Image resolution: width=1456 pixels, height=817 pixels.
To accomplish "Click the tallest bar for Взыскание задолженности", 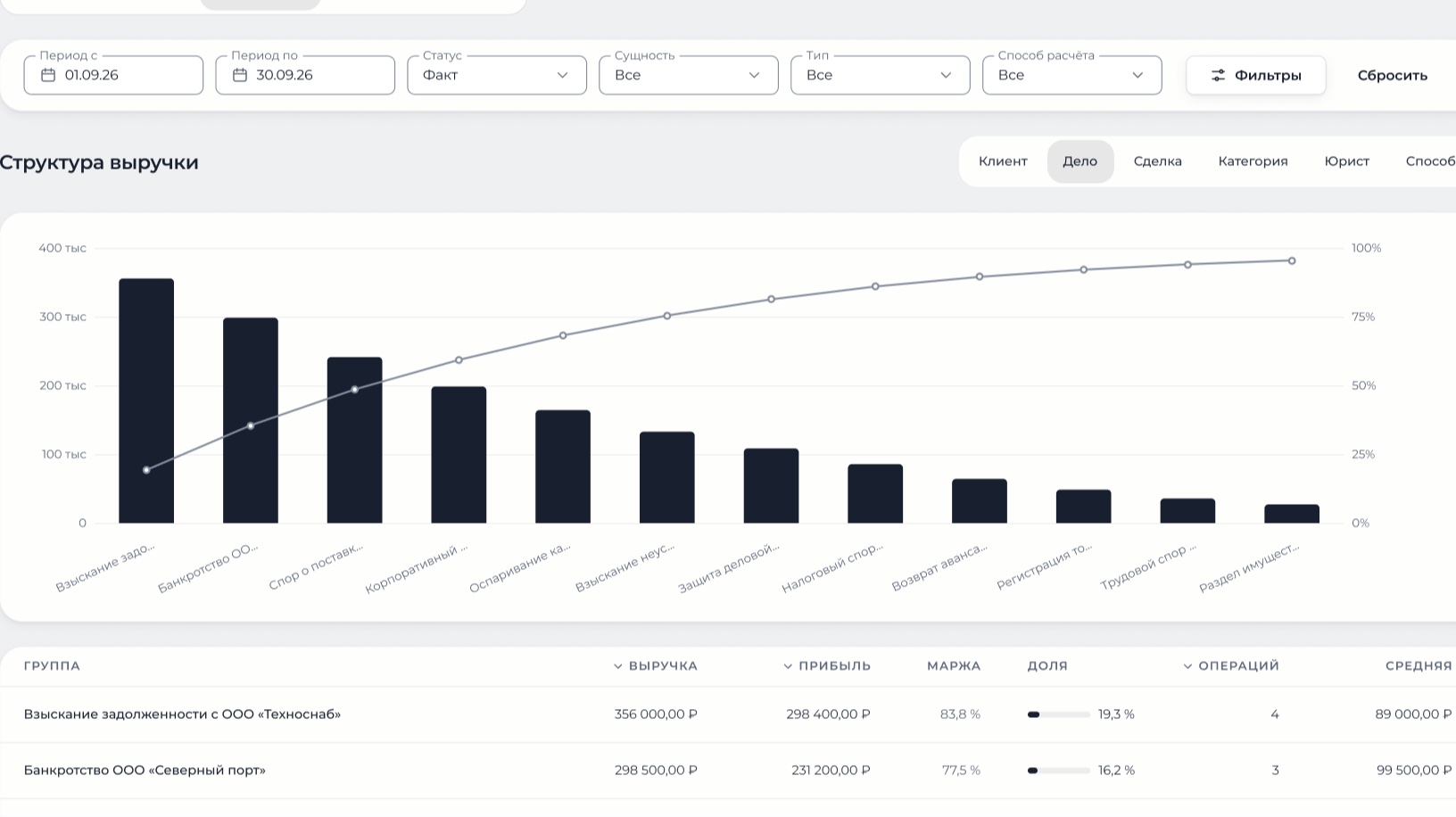I will click(x=146, y=401).
